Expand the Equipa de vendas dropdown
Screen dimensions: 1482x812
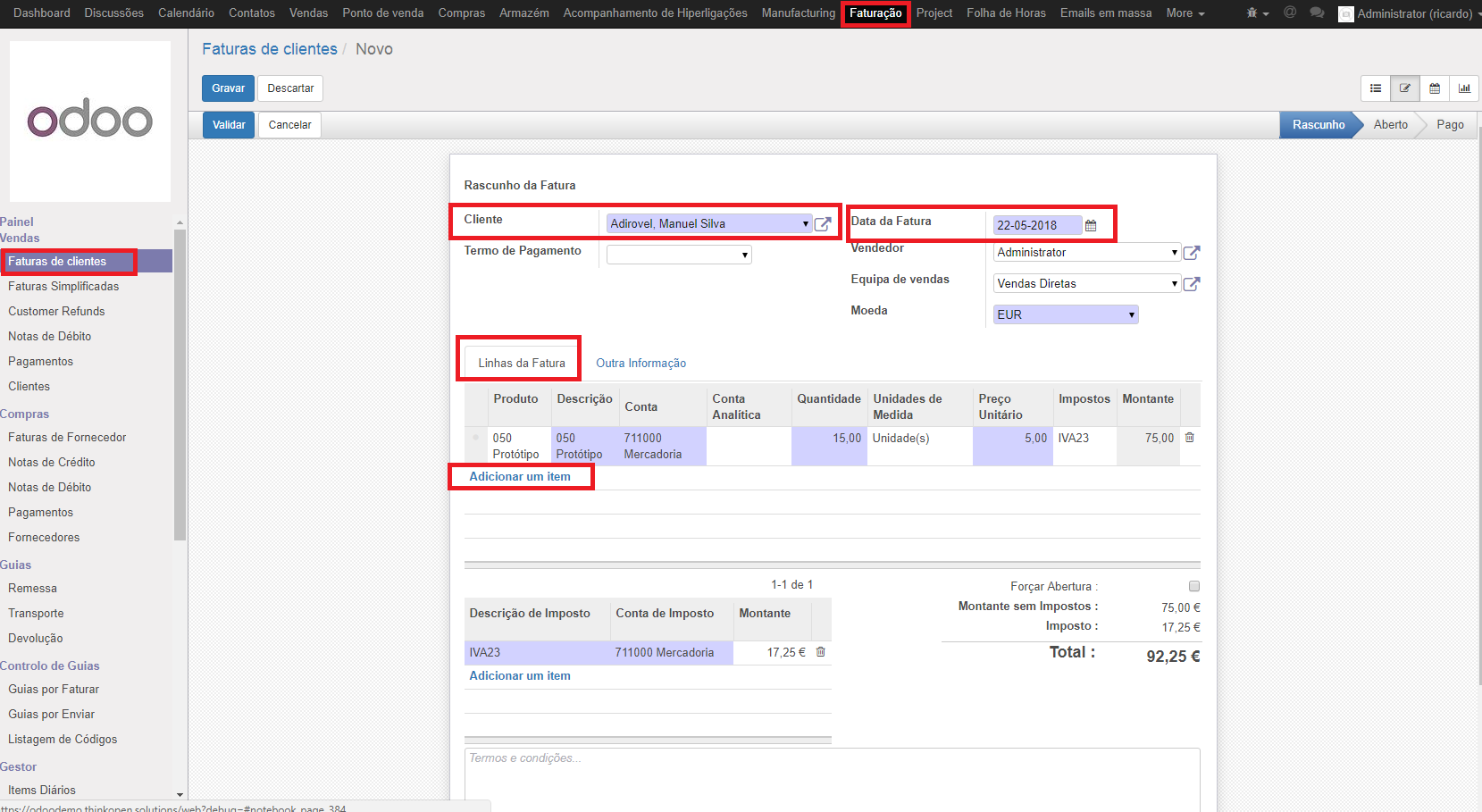1087,284
